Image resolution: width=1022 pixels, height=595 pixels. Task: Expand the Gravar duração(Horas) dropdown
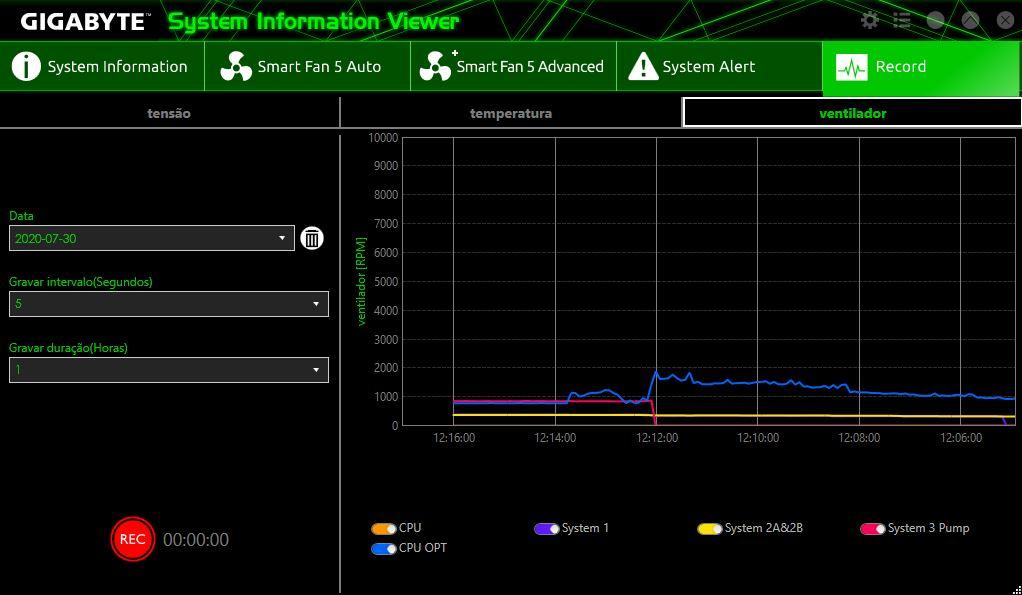point(169,370)
